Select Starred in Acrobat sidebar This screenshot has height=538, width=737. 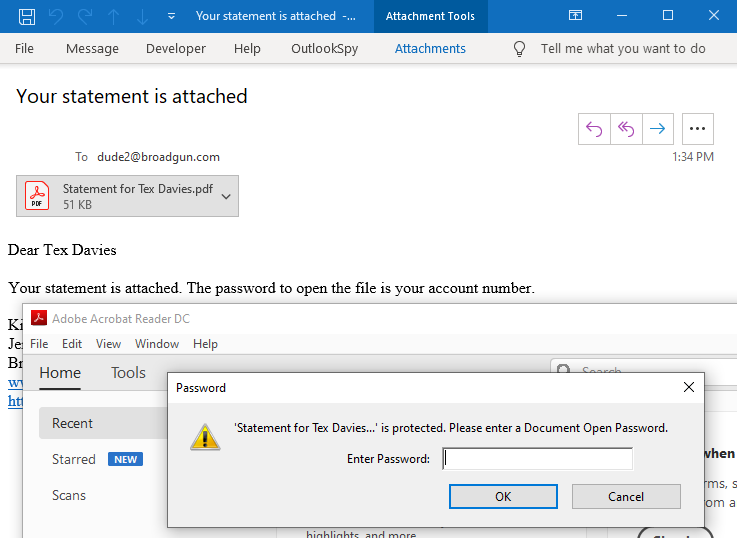[74, 459]
